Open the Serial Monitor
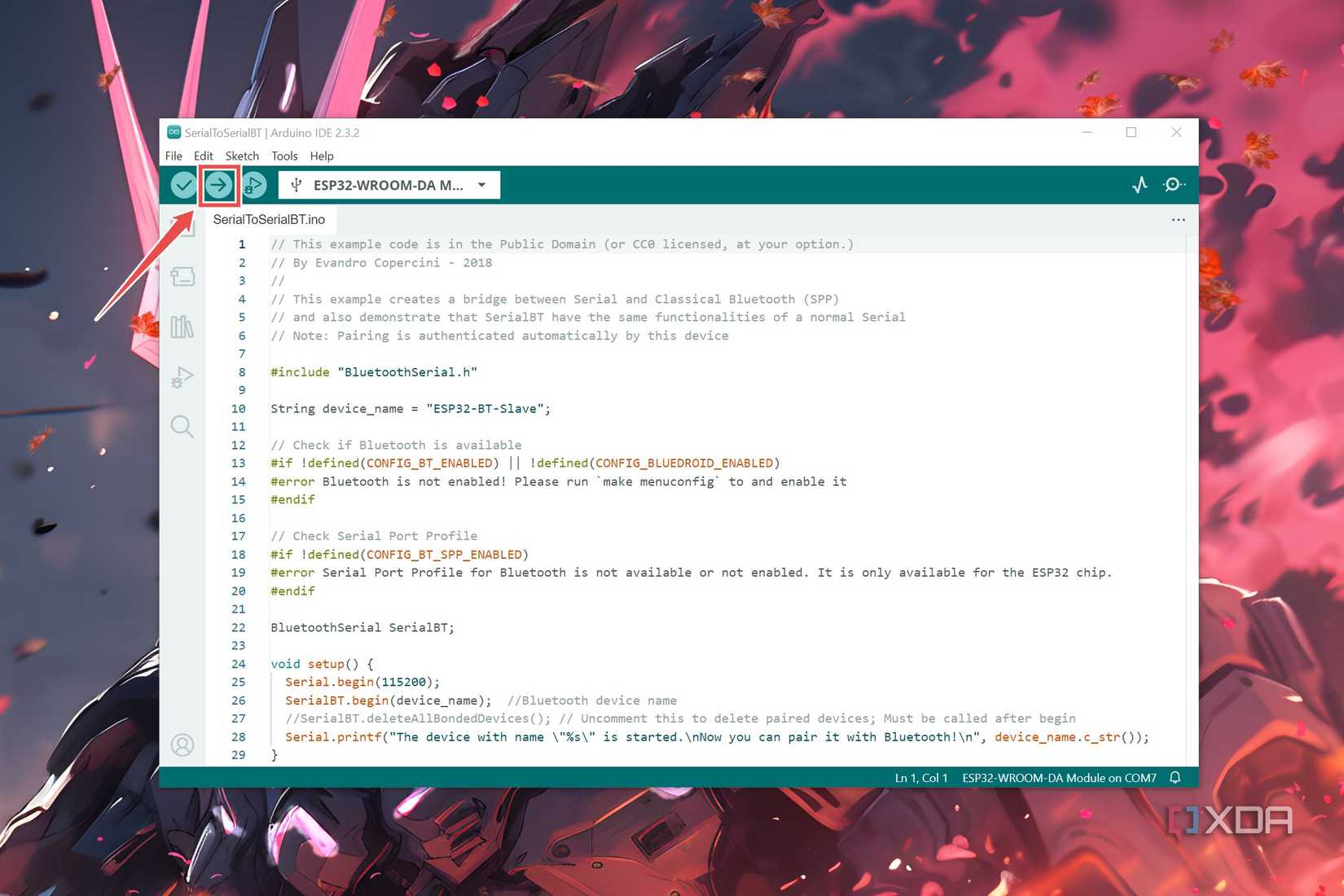The image size is (1344, 896). pyautogui.click(x=1174, y=185)
